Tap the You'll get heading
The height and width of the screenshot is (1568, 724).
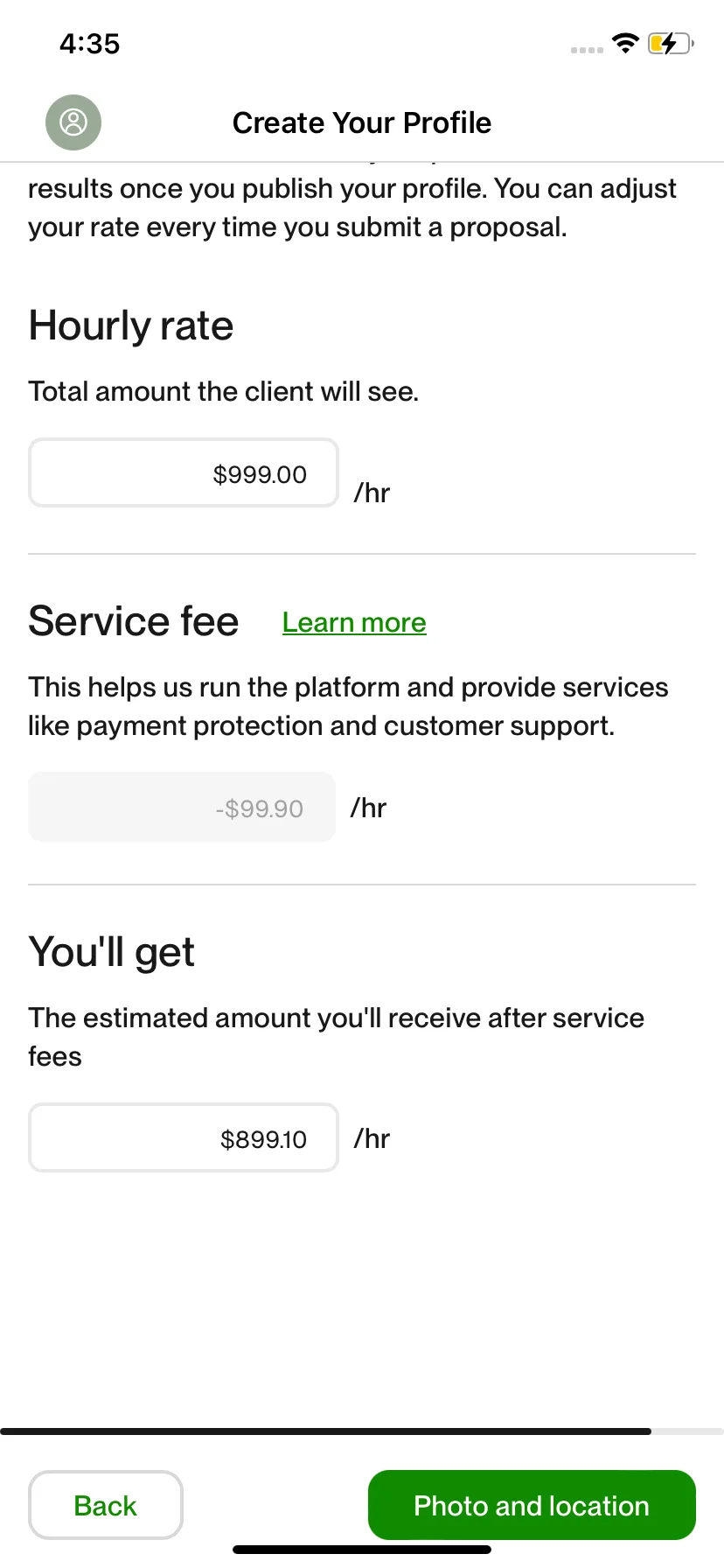(x=112, y=952)
